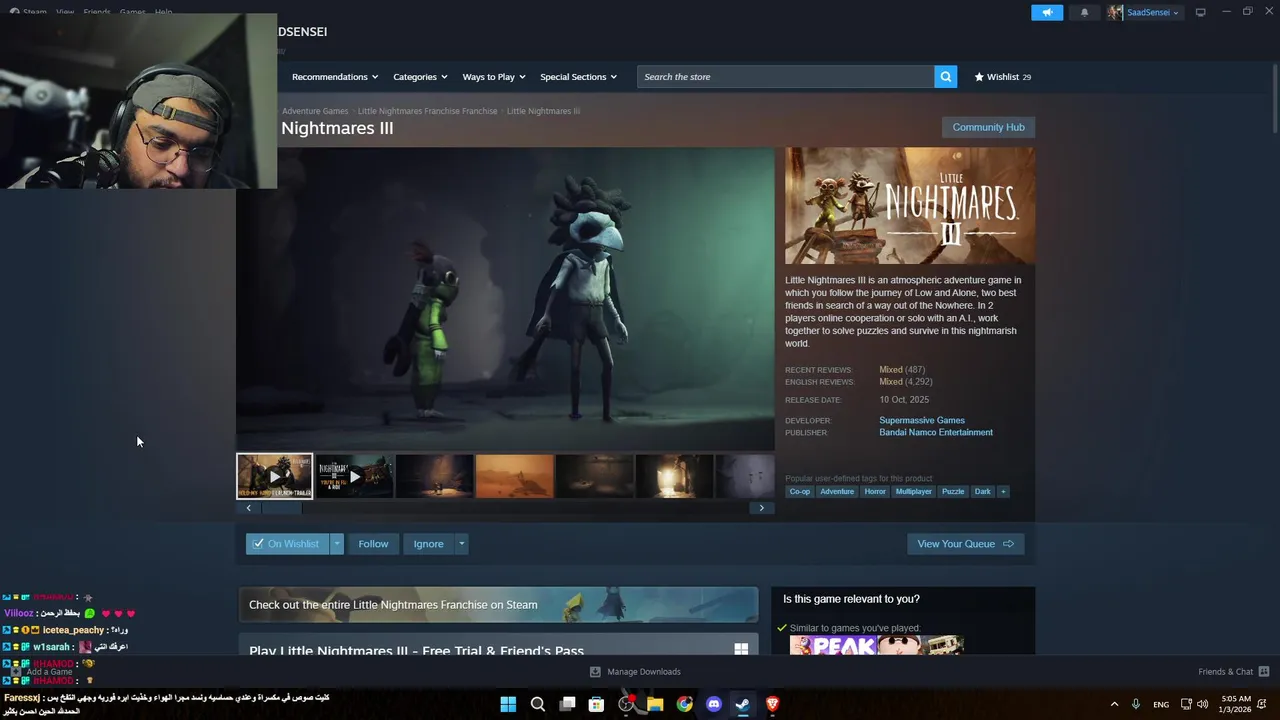The width and height of the screenshot is (1280, 720).
Task: Open Supermassive Games developer link
Action: point(922,421)
